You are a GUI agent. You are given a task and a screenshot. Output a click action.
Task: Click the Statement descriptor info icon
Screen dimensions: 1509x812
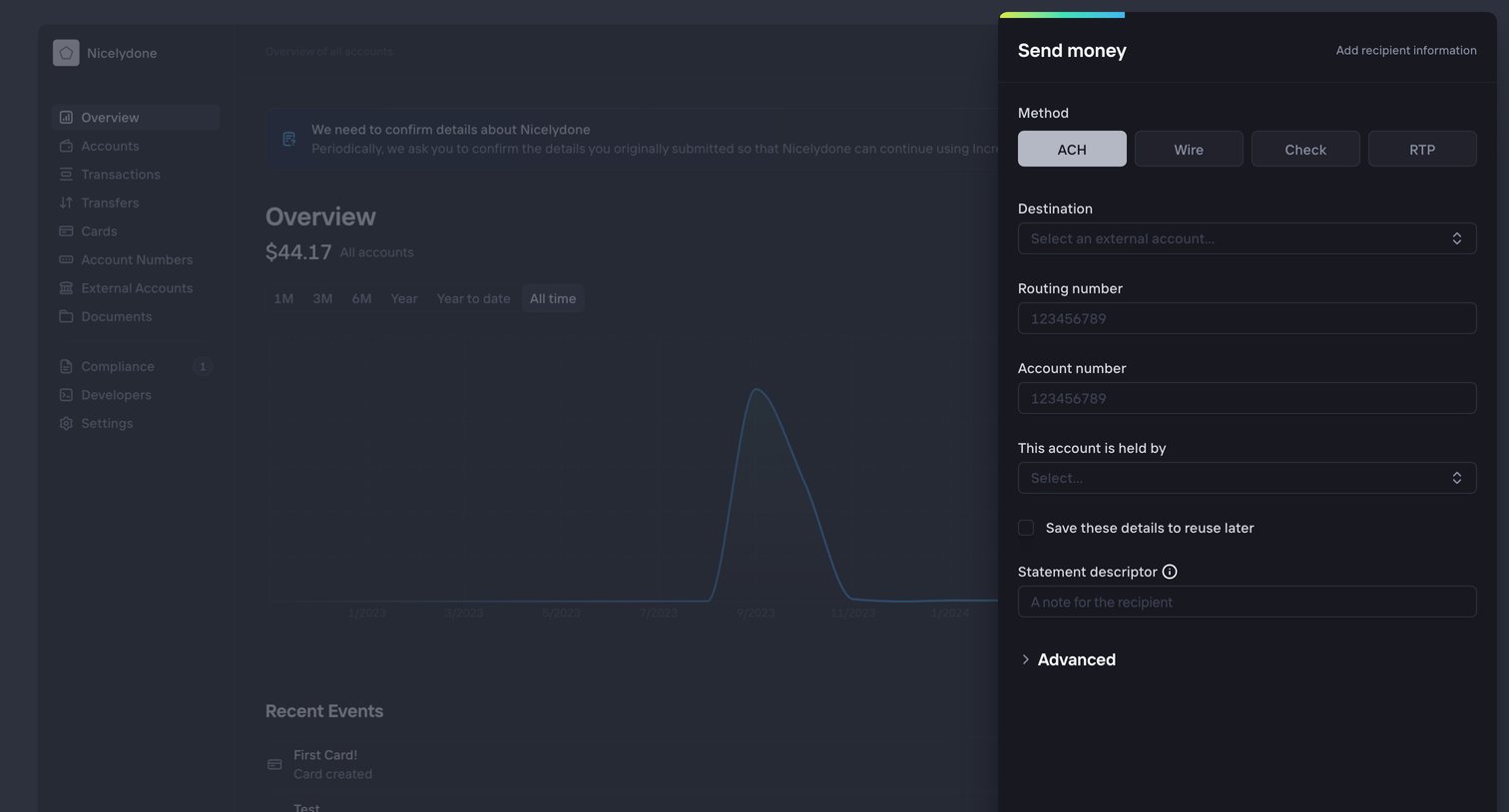tap(1170, 572)
